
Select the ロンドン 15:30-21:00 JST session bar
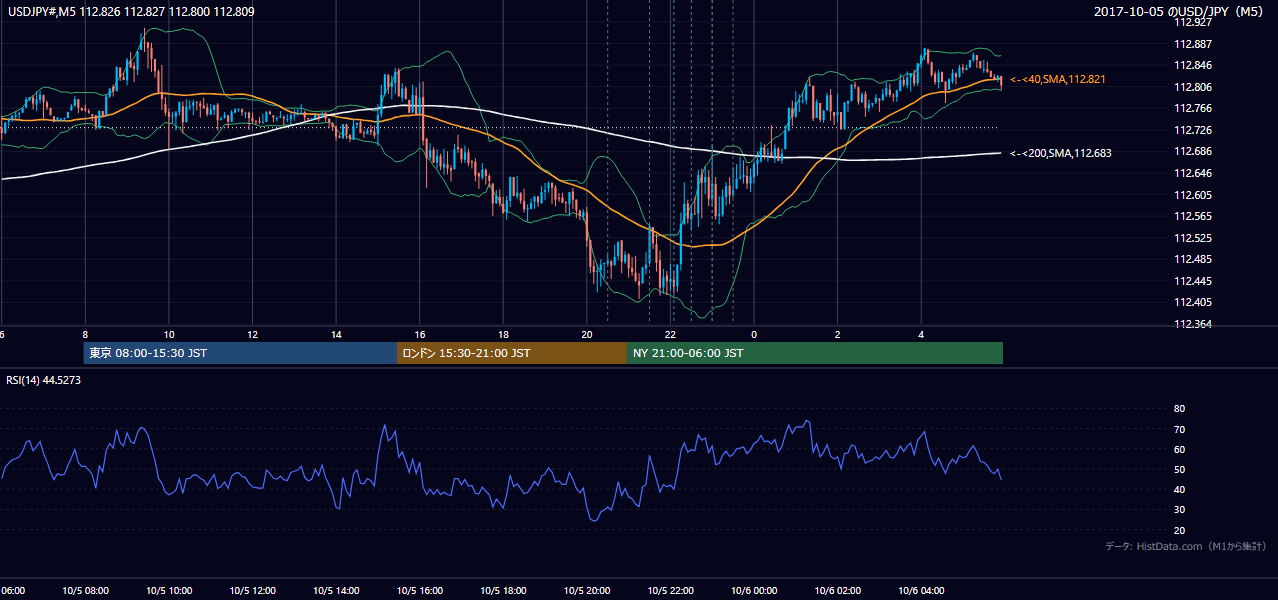point(512,353)
